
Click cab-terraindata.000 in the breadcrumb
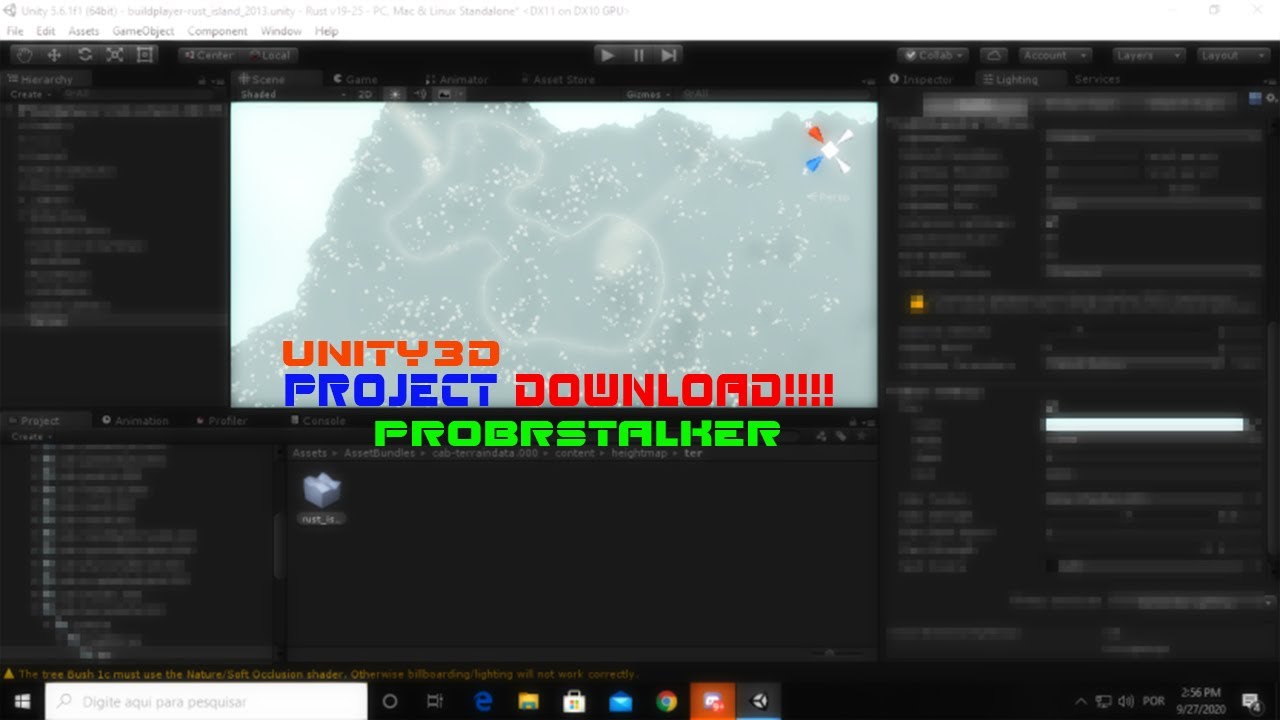485,453
